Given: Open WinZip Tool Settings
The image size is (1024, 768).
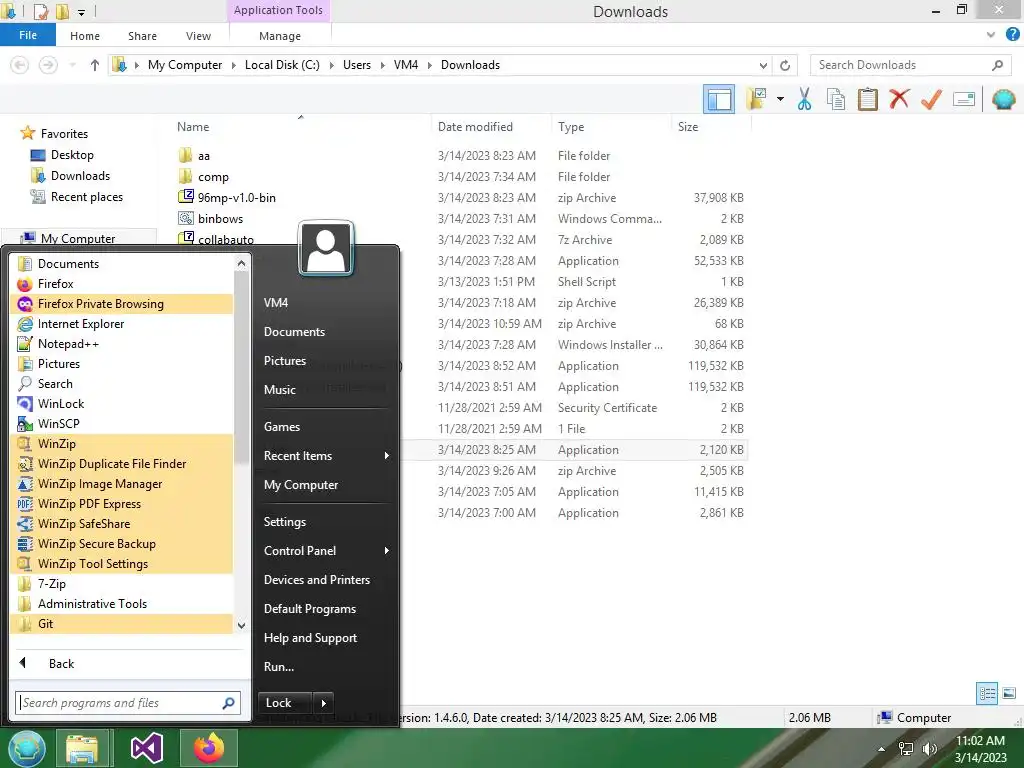Looking at the screenshot, I should click(x=122, y=564).
